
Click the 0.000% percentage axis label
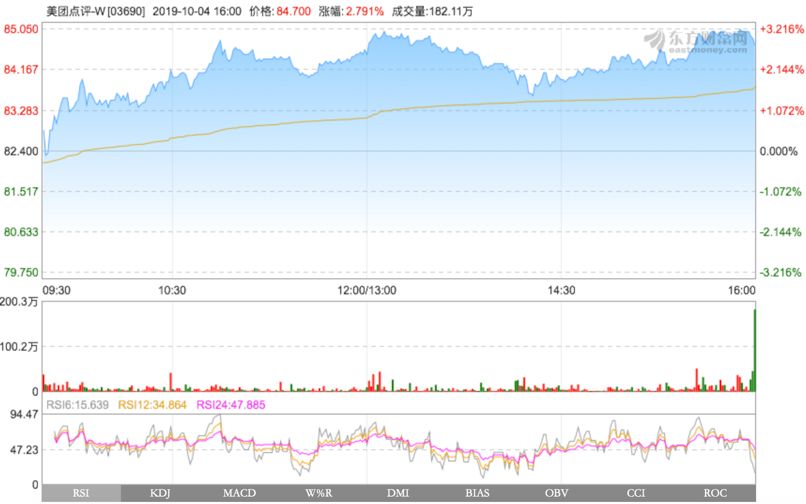point(779,151)
